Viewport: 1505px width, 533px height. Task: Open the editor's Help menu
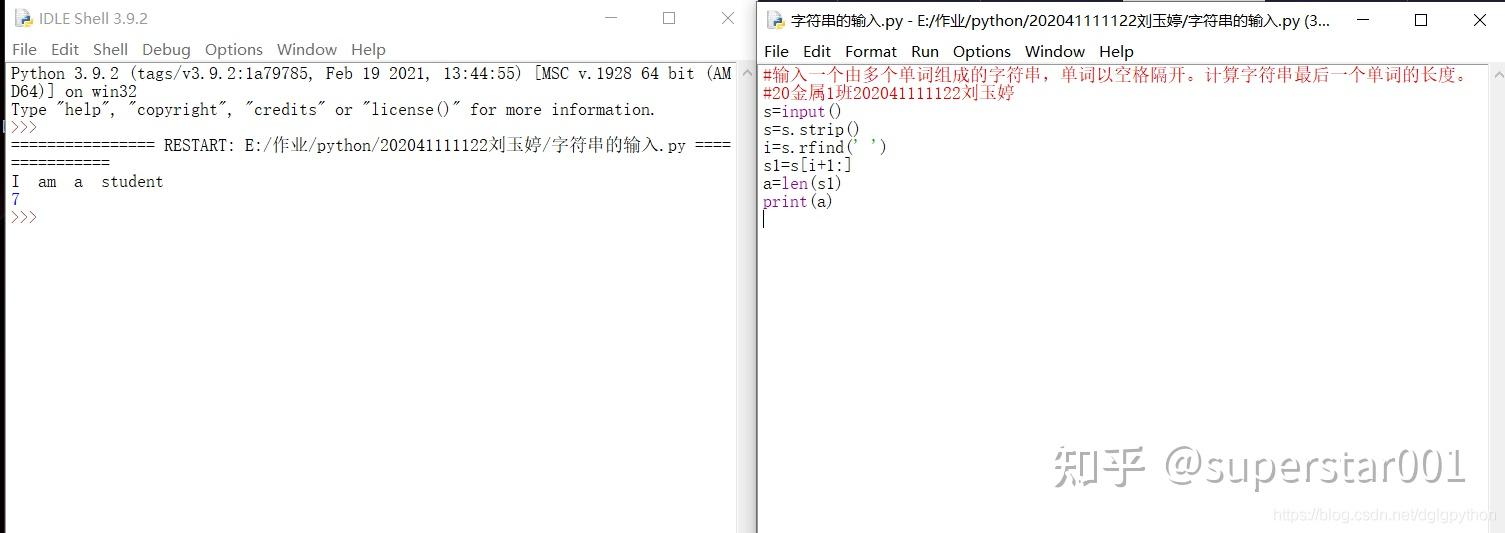click(x=1116, y=51)
